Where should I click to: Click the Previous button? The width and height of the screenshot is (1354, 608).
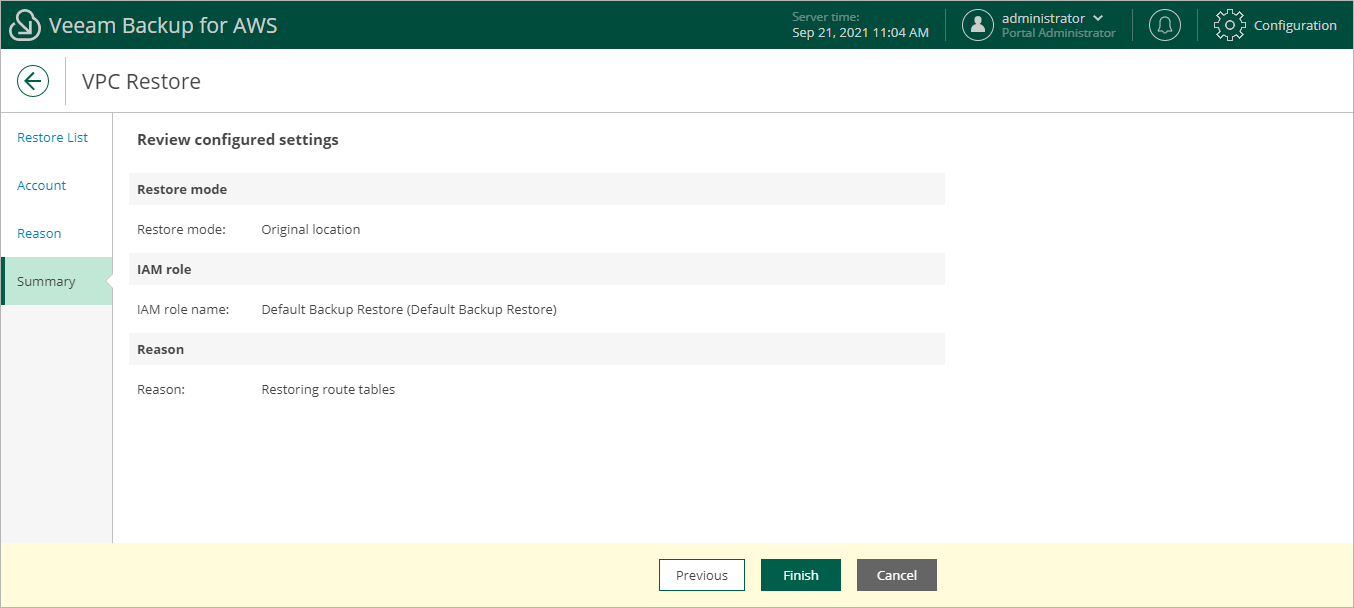702,575
